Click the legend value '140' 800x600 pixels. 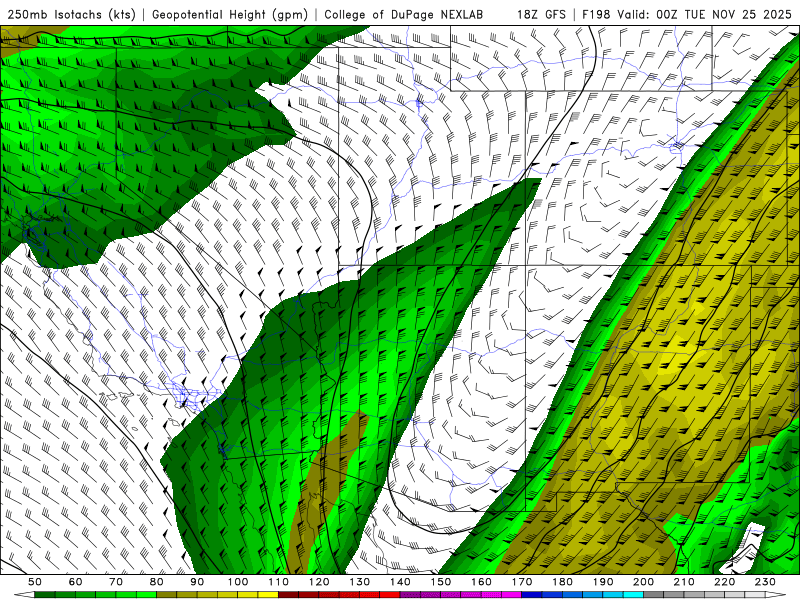pyautogui.click(x=399, y=582)
